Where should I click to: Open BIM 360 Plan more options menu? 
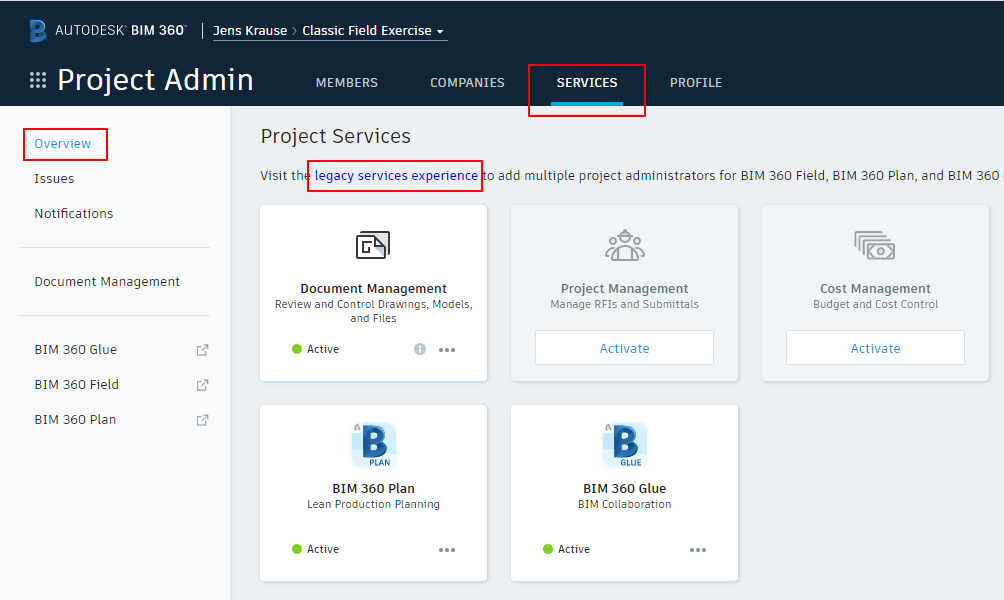[x=447, y=550]
